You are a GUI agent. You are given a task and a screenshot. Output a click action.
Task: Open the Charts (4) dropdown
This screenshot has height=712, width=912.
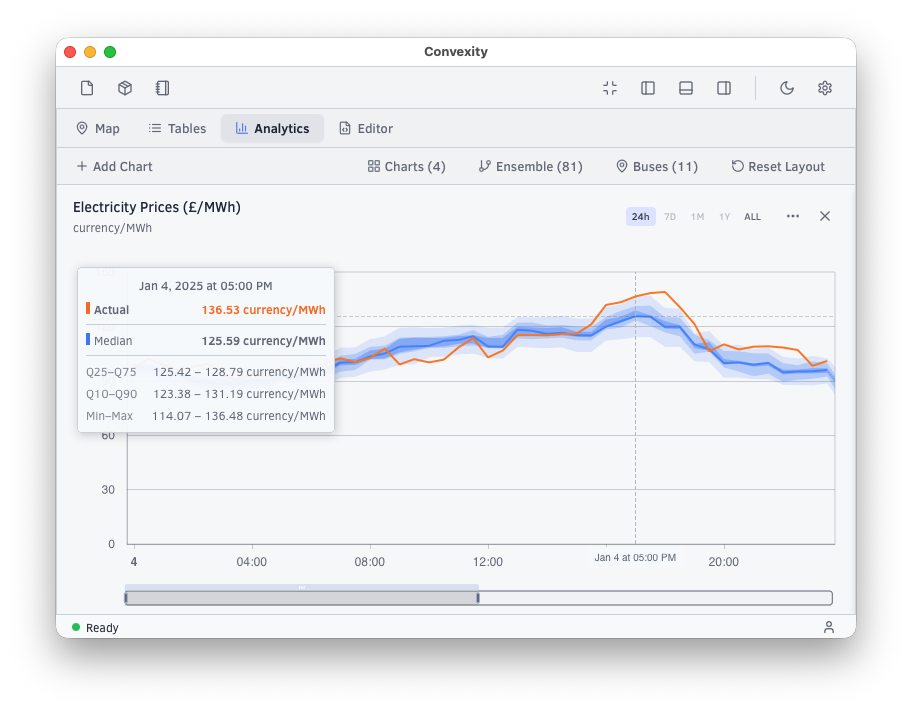point(407,167)
